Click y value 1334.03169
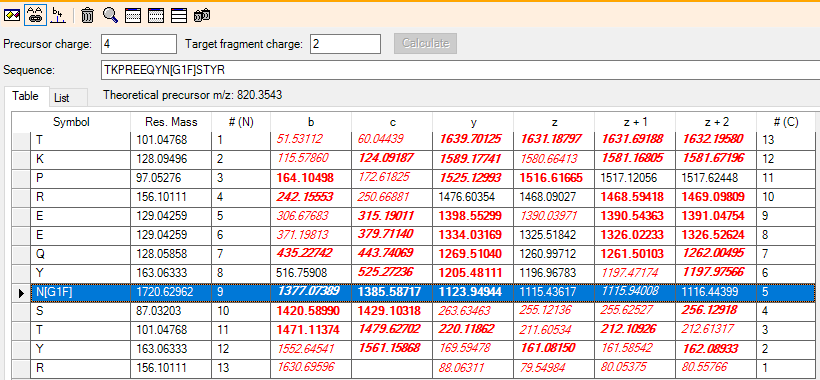 [473, 235]
